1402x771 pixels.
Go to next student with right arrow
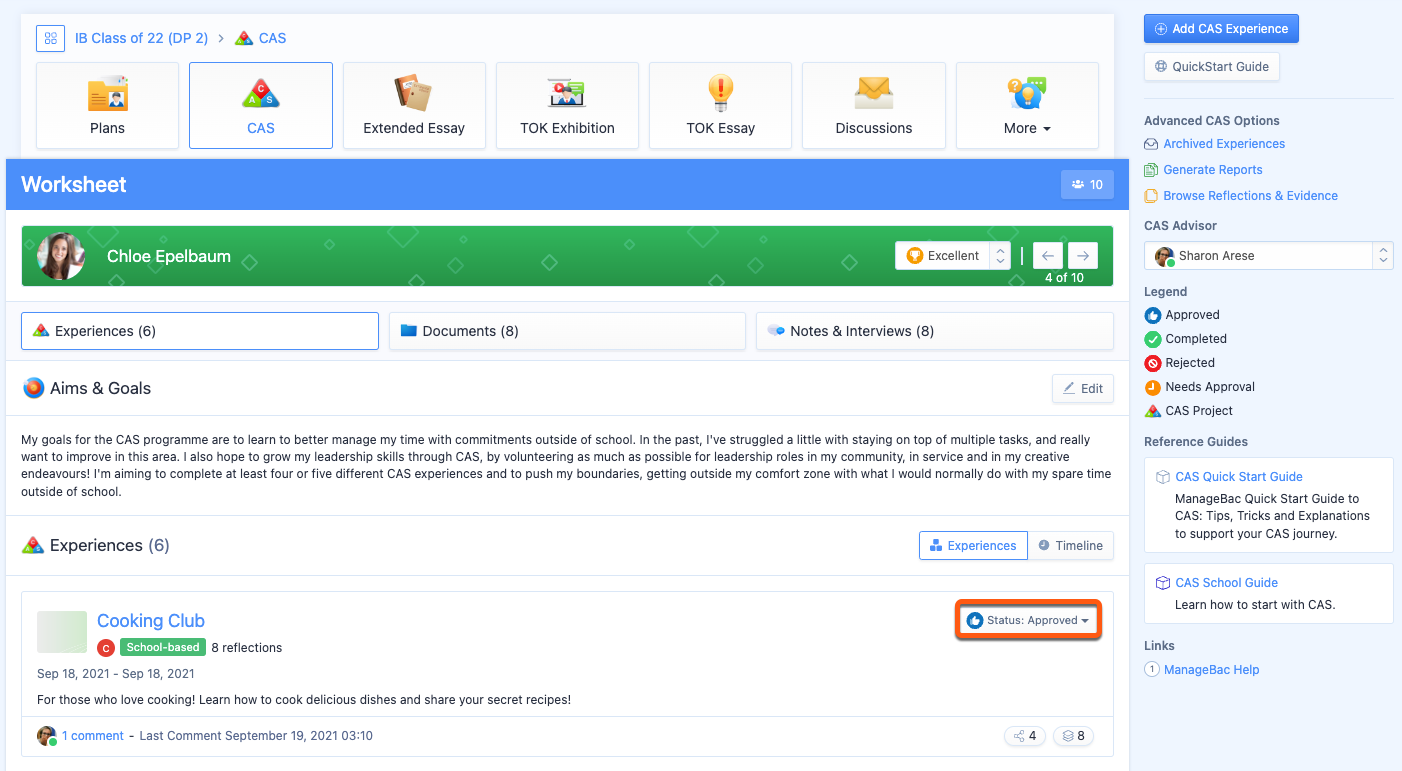pyautogui.click(x=1083, y=256)
